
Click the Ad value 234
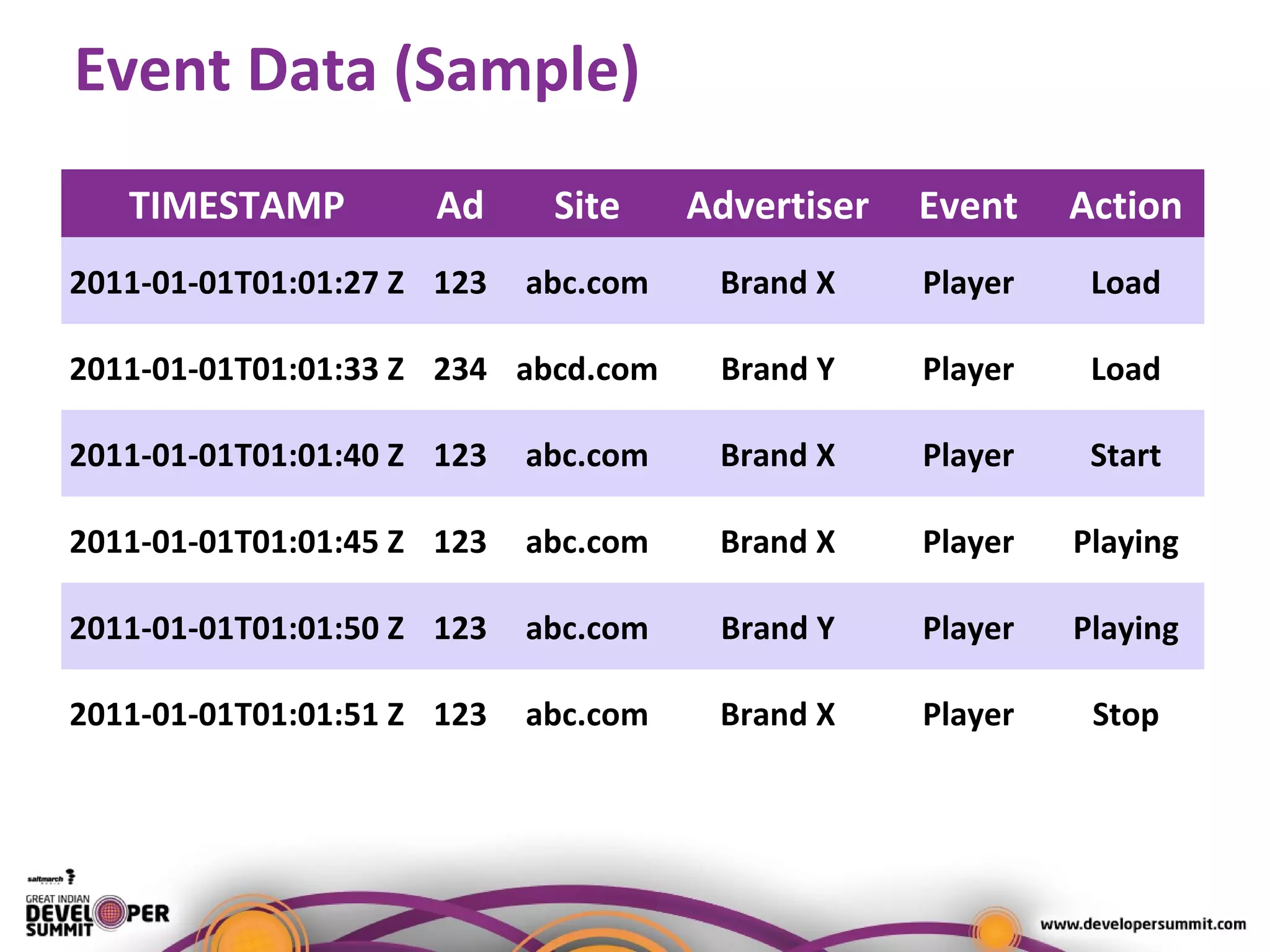point(460,369)
